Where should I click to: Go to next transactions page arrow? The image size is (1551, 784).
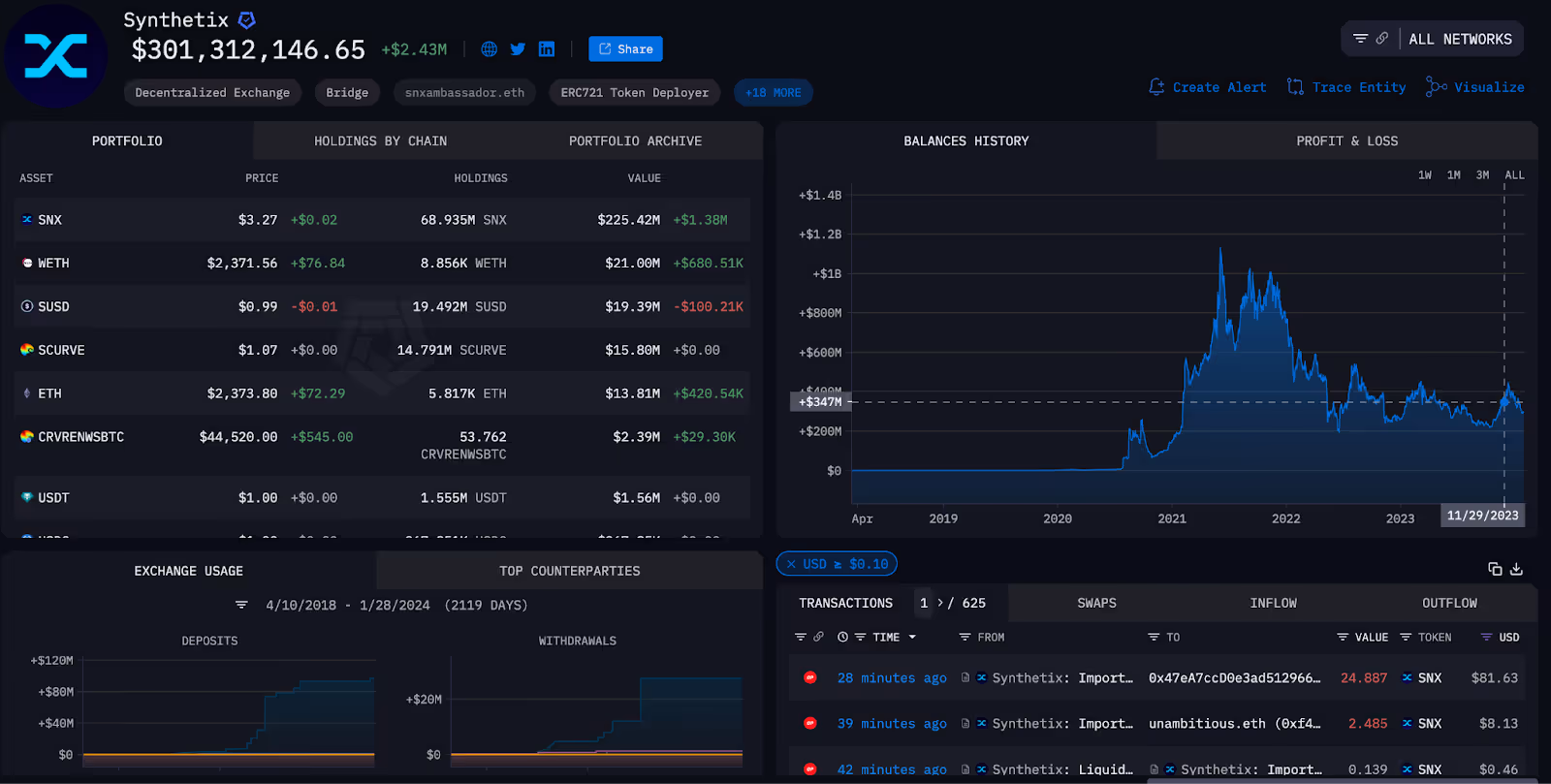click(940, 603)
